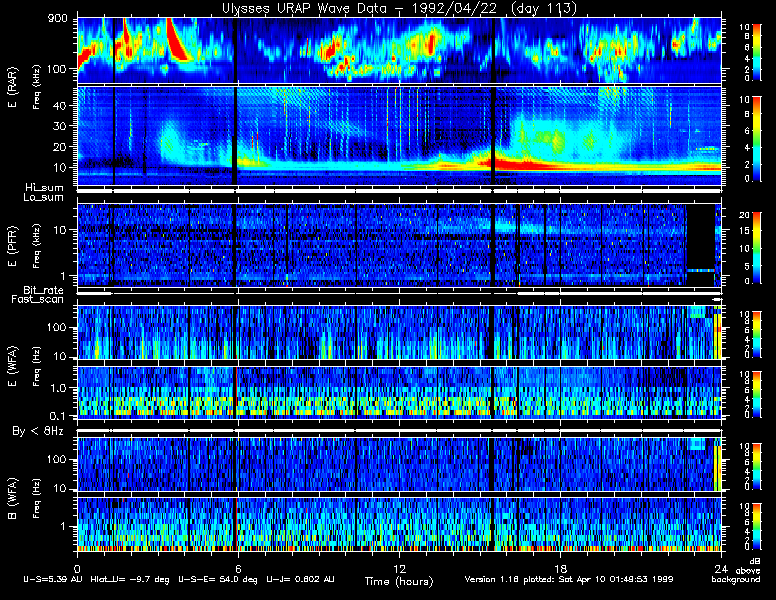Click the "Fast_scan" label

pyautogui.click(x=37, y=299)
